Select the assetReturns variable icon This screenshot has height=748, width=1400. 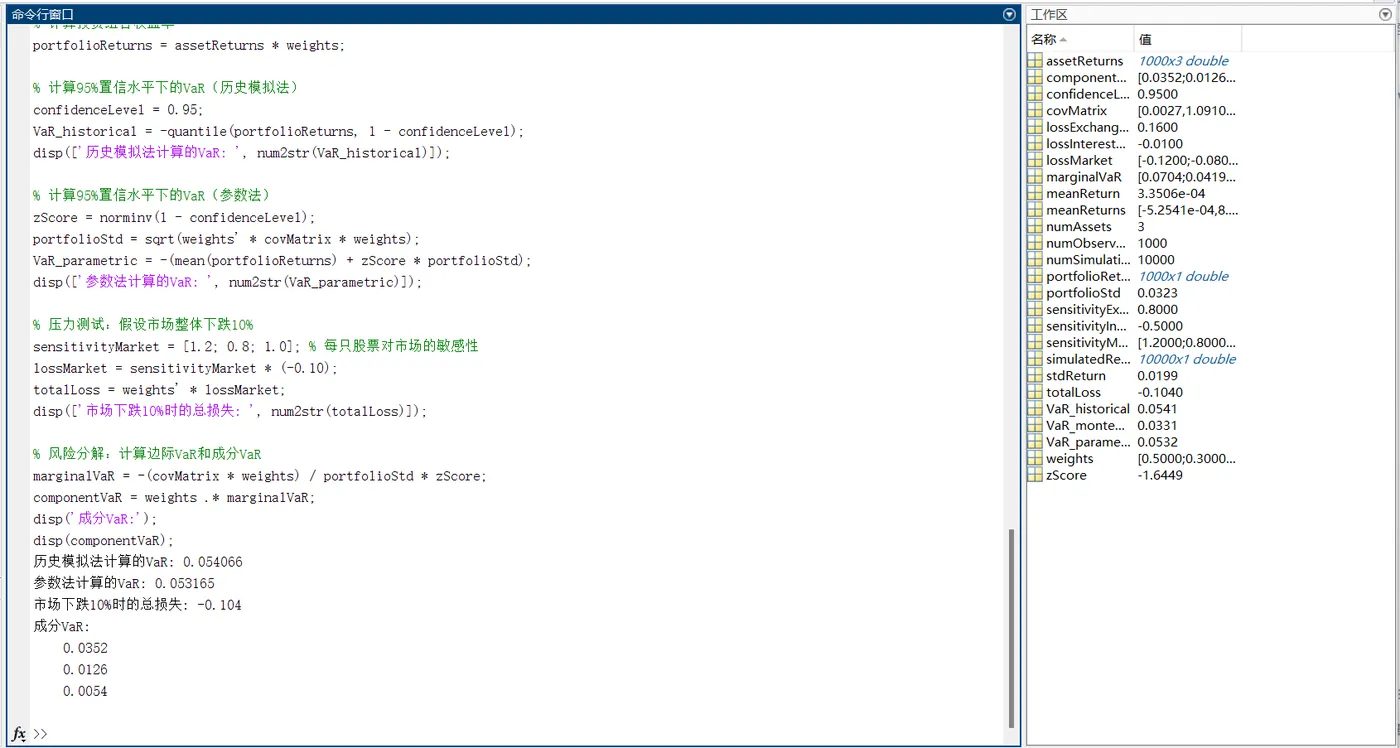click(1036, 61)
